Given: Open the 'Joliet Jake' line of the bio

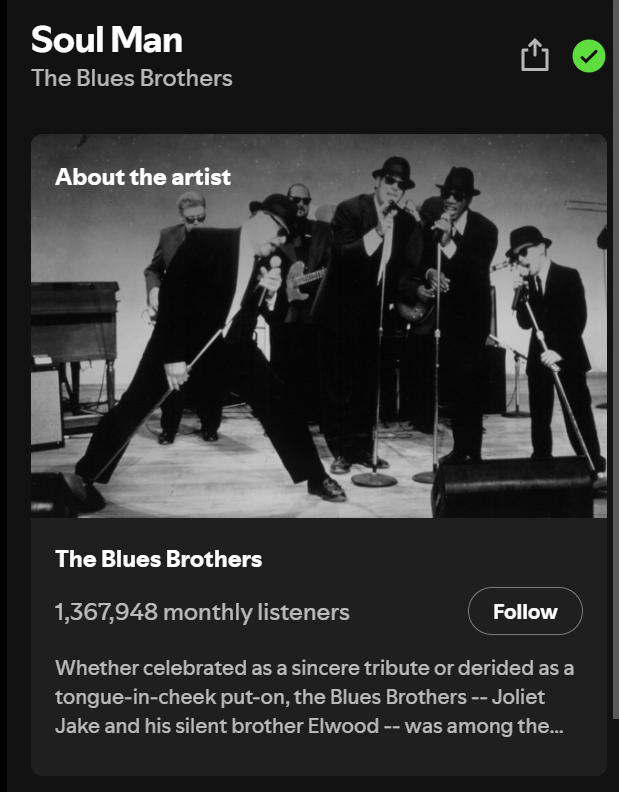Looking at the screenshot, I should (x=300, y=697).
